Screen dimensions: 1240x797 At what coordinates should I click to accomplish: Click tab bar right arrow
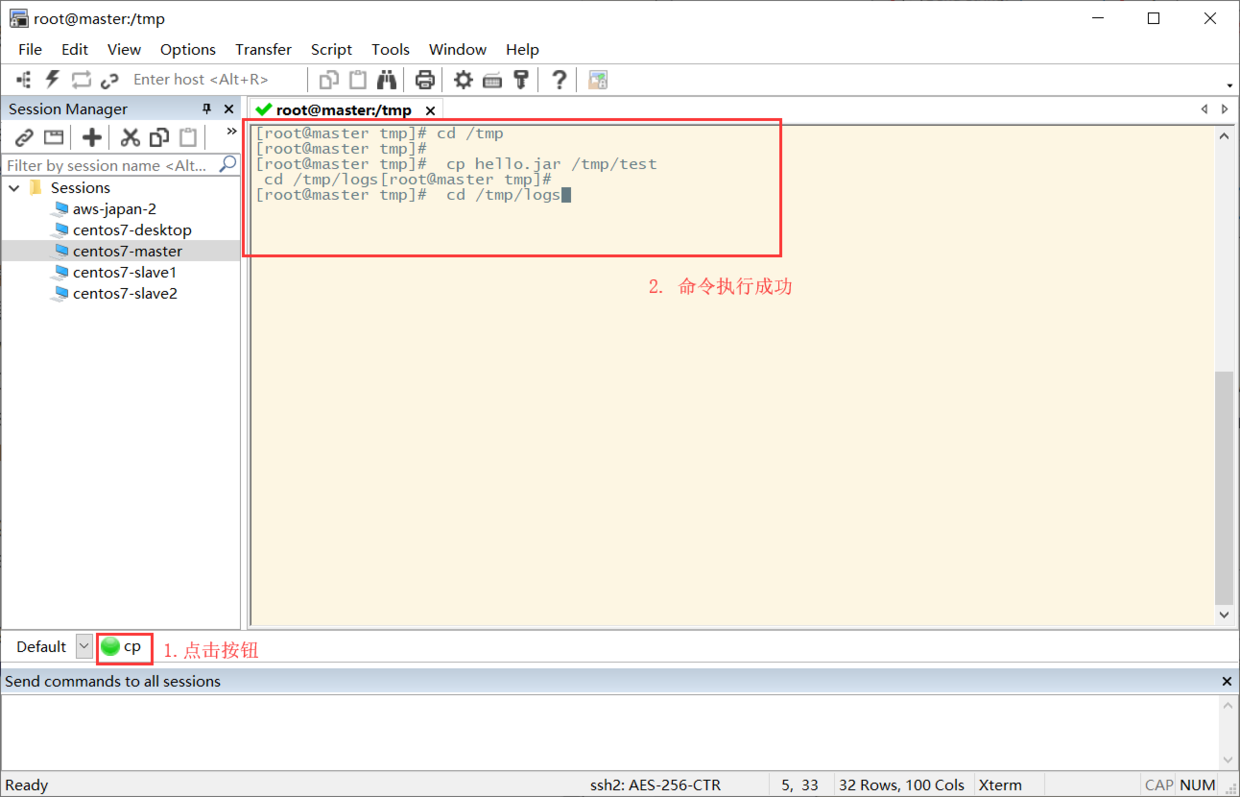(1225, 109)
